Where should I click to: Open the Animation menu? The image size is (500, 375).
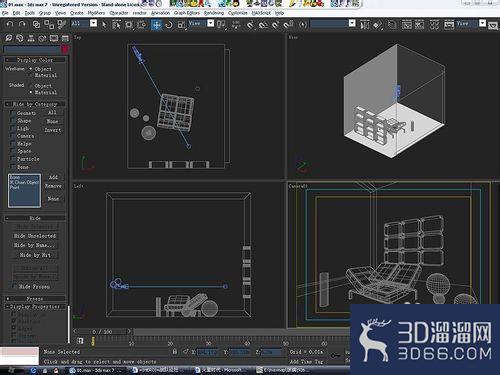(x=160, y=13)
